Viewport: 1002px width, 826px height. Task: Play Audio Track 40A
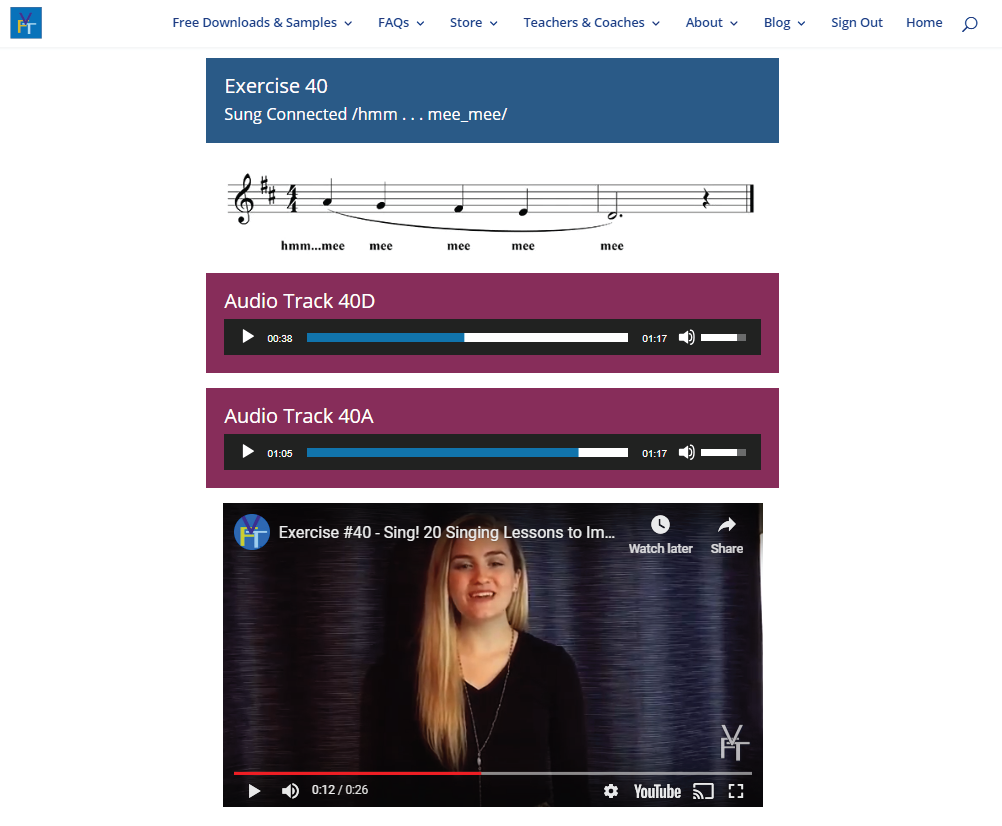(x=248, y=452)
